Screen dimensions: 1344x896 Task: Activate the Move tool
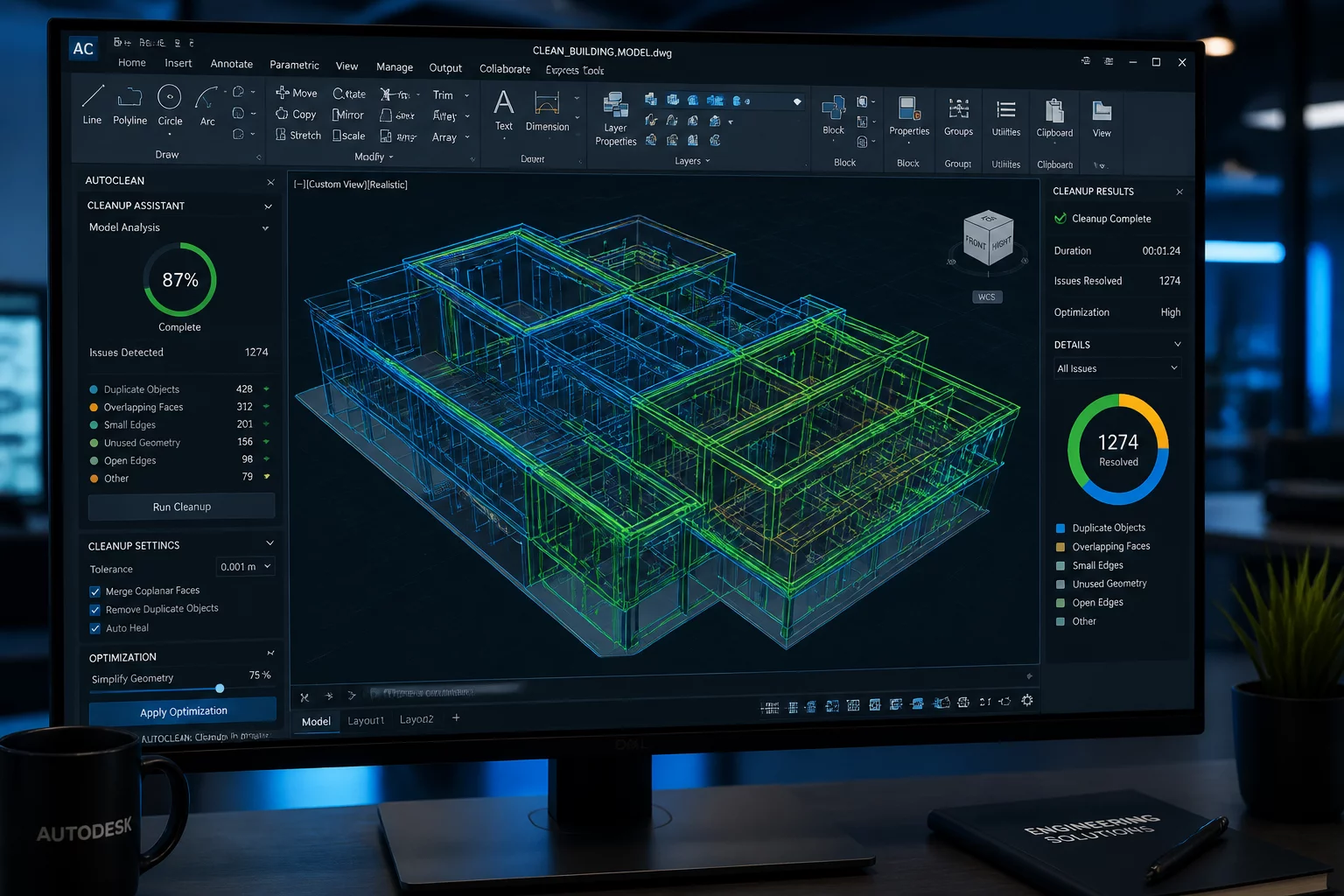tap(296, 93)
